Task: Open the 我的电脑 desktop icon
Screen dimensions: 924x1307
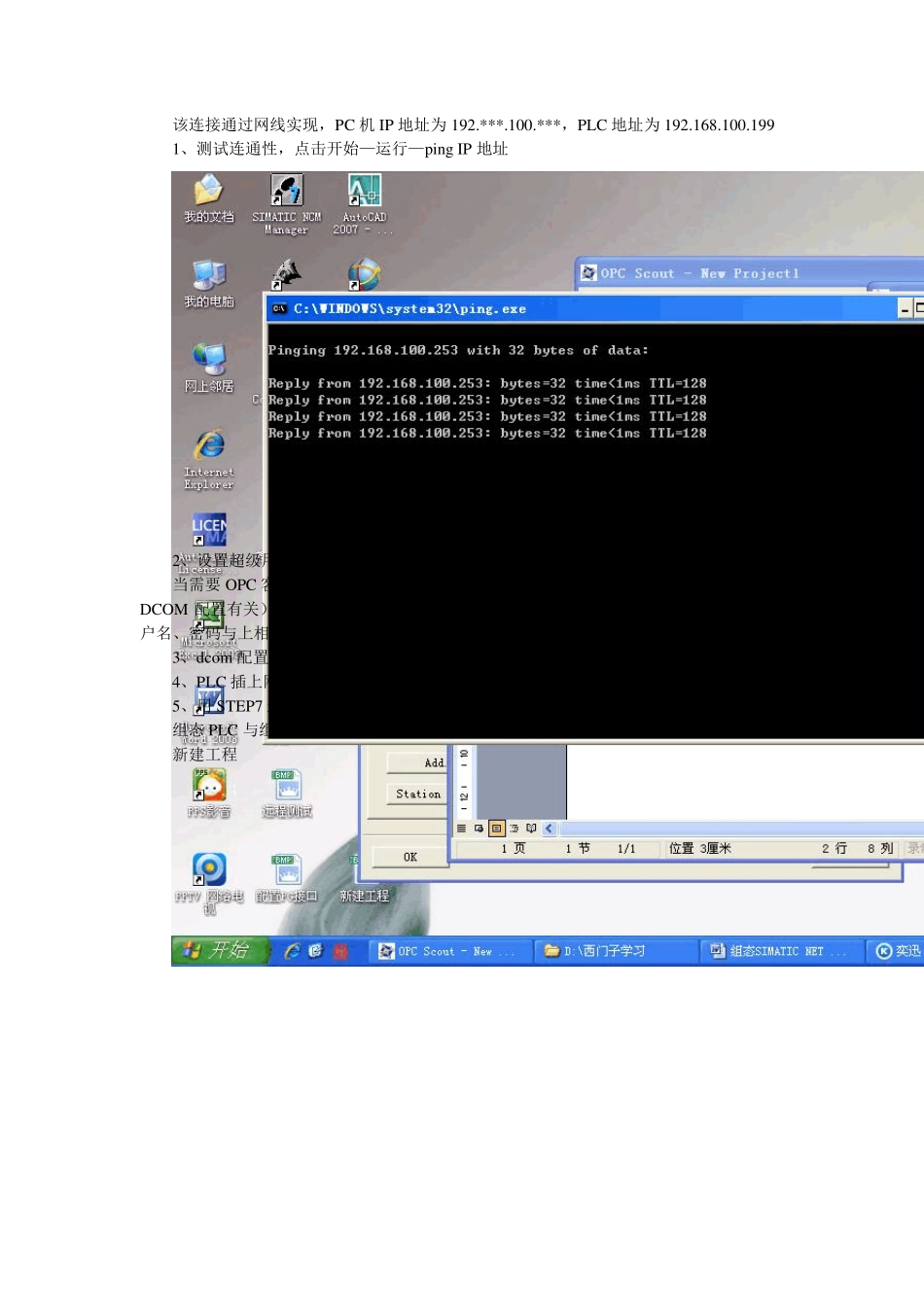Action: click(x=208, y=277)
